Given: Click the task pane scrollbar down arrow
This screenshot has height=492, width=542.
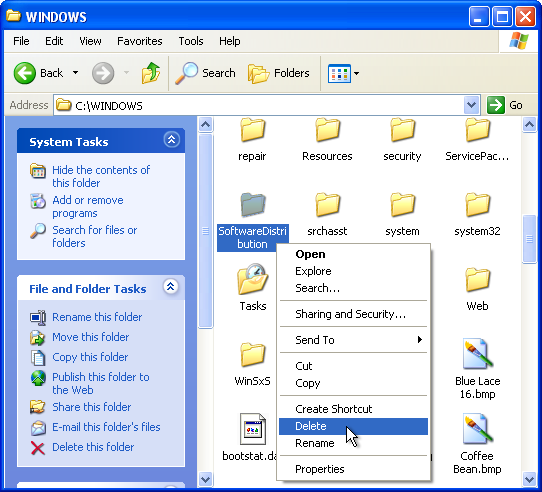Looking at the screenshot, I should 205,479.
